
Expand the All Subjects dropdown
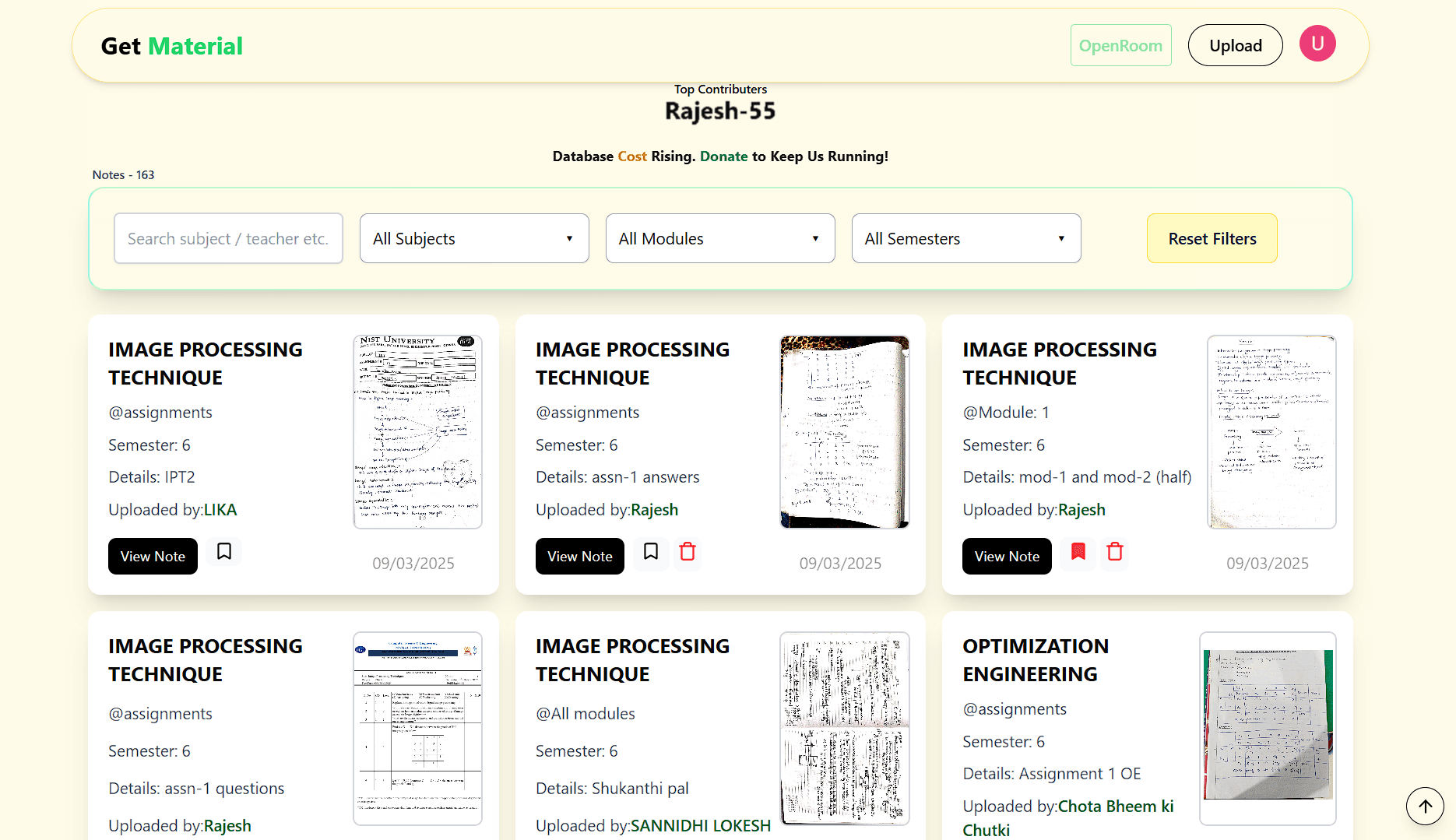click(474, 238)
